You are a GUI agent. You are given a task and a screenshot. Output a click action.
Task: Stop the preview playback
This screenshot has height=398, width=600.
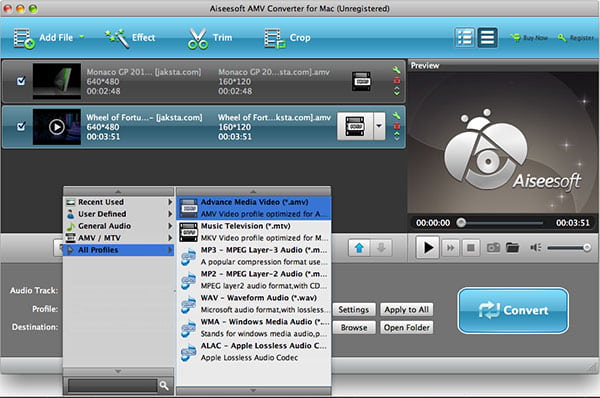[471, 248]
